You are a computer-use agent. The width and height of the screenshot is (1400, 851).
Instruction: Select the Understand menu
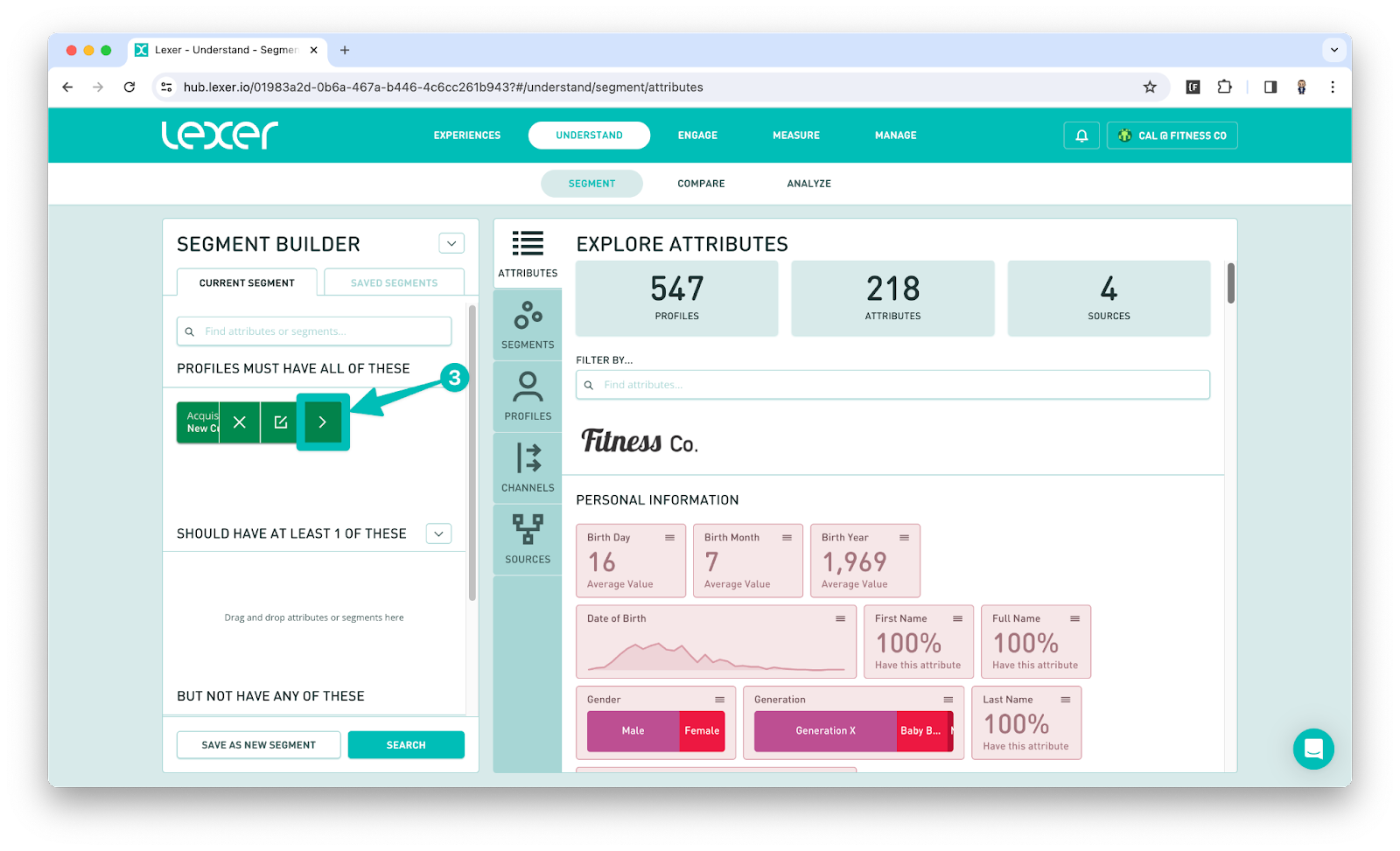589,136
